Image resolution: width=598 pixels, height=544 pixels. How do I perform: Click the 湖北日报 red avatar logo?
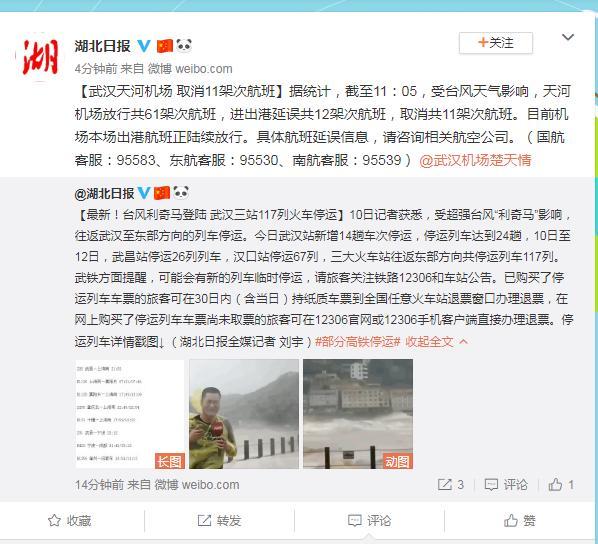(x=40, y=56)
